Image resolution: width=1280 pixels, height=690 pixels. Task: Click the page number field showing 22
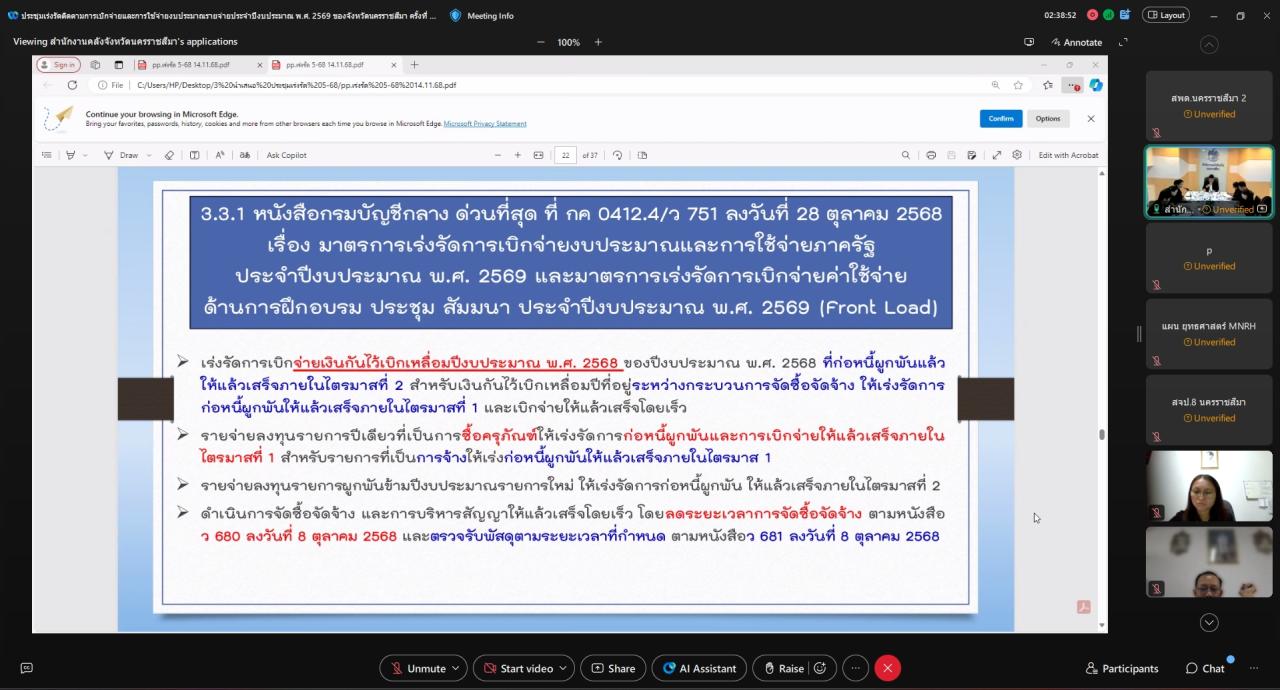(x=566, y=155)
